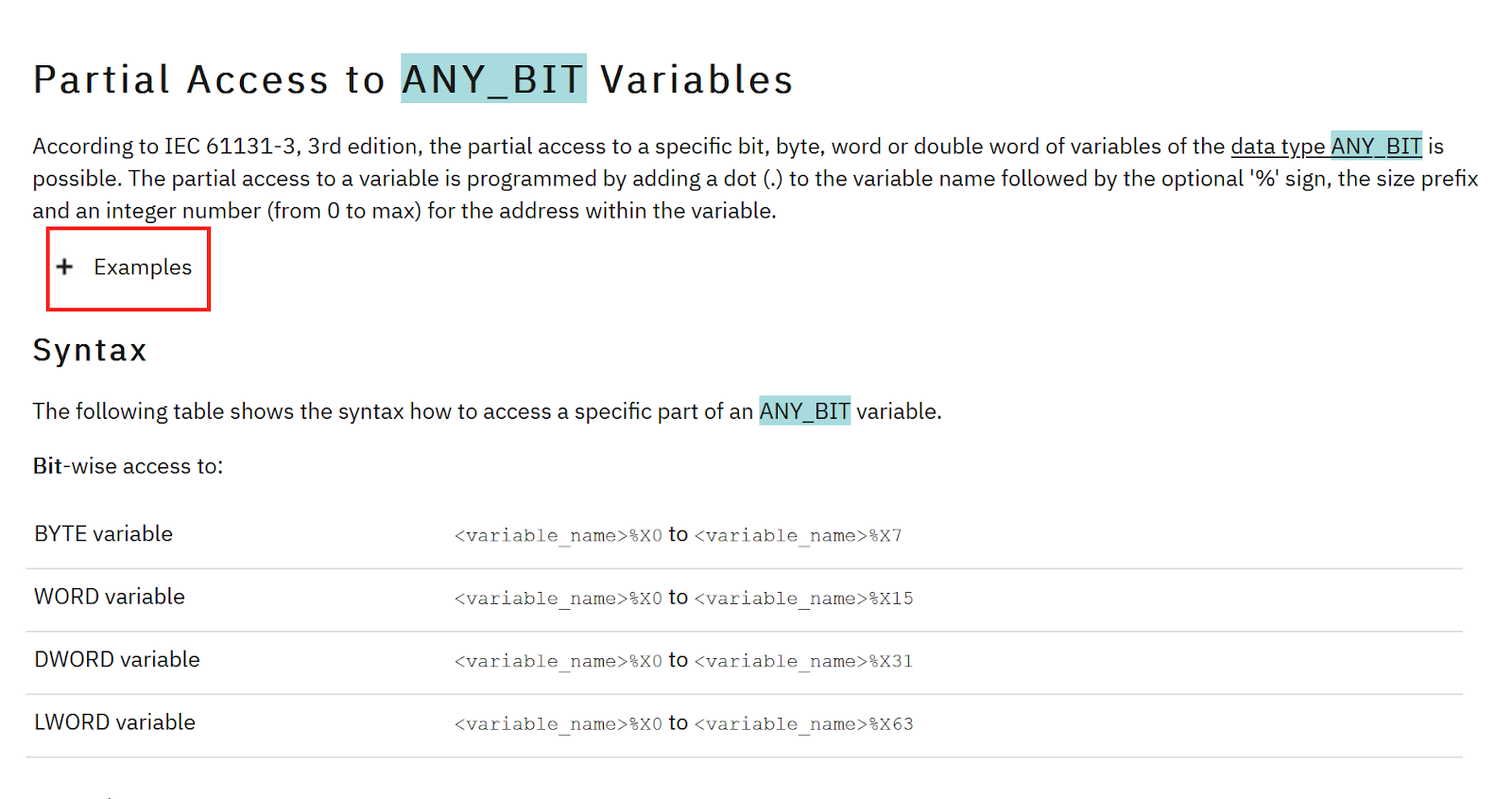1512x799 pixels.
Task: Click the sentence about the following table
Action: click(x=488, y=411)
